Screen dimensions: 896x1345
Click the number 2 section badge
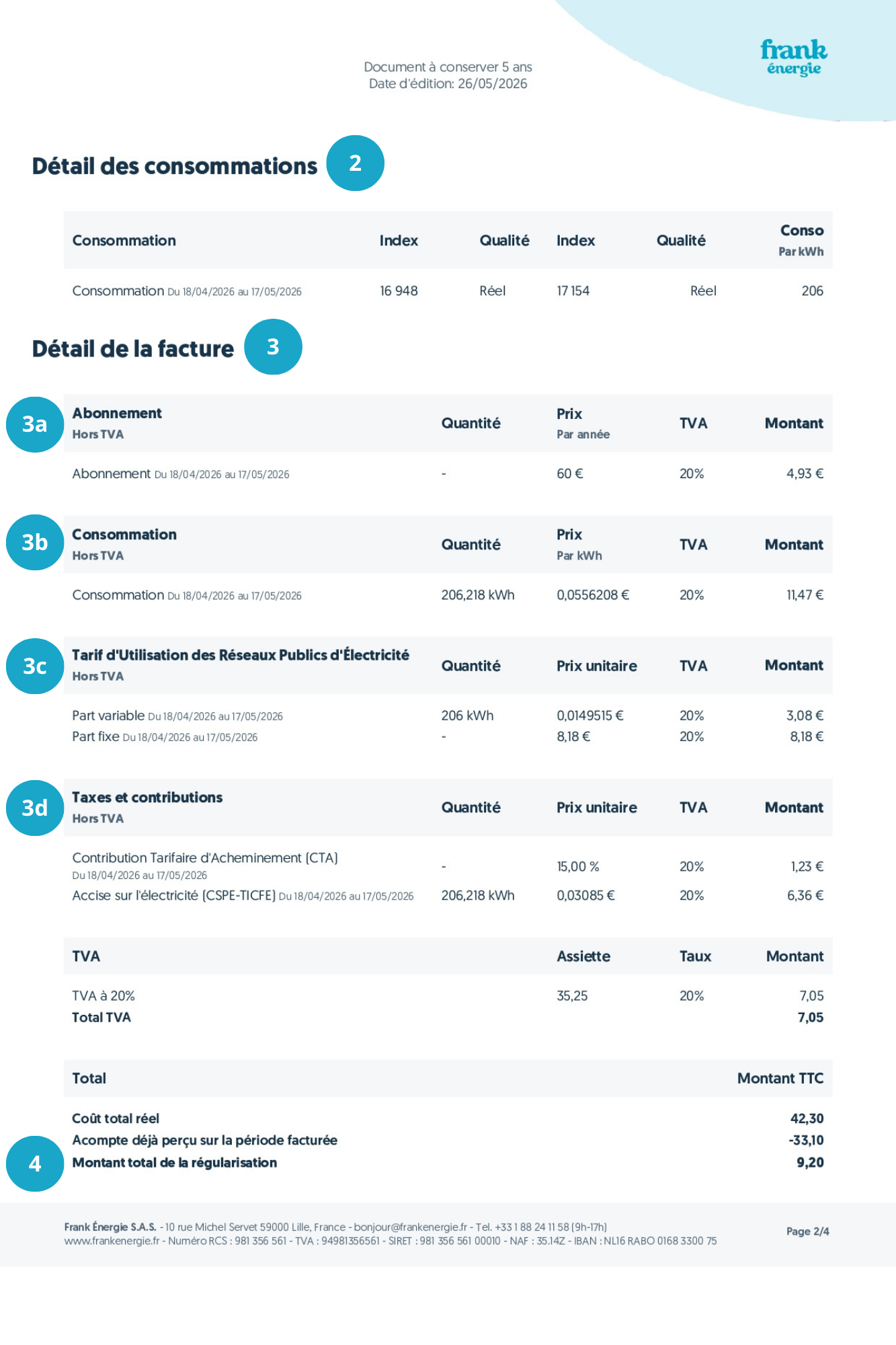pos(355,163)
